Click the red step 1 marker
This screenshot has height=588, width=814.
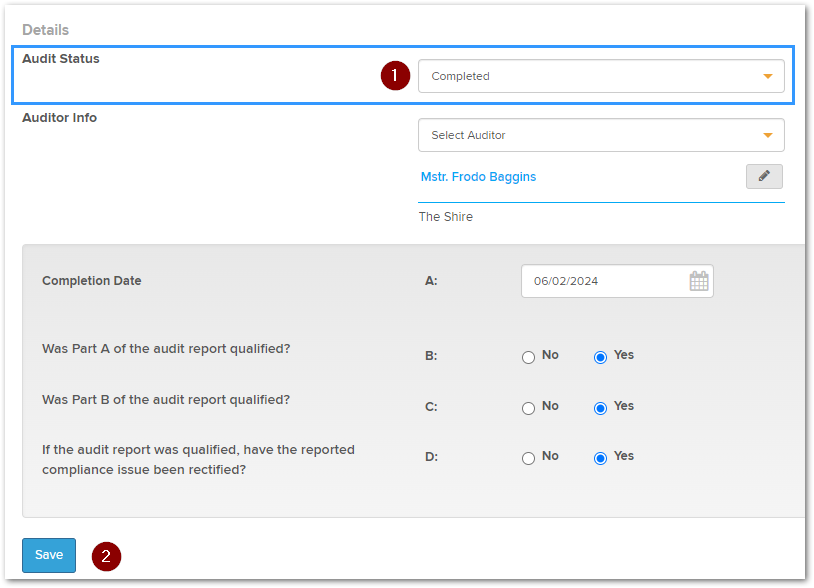396,76
